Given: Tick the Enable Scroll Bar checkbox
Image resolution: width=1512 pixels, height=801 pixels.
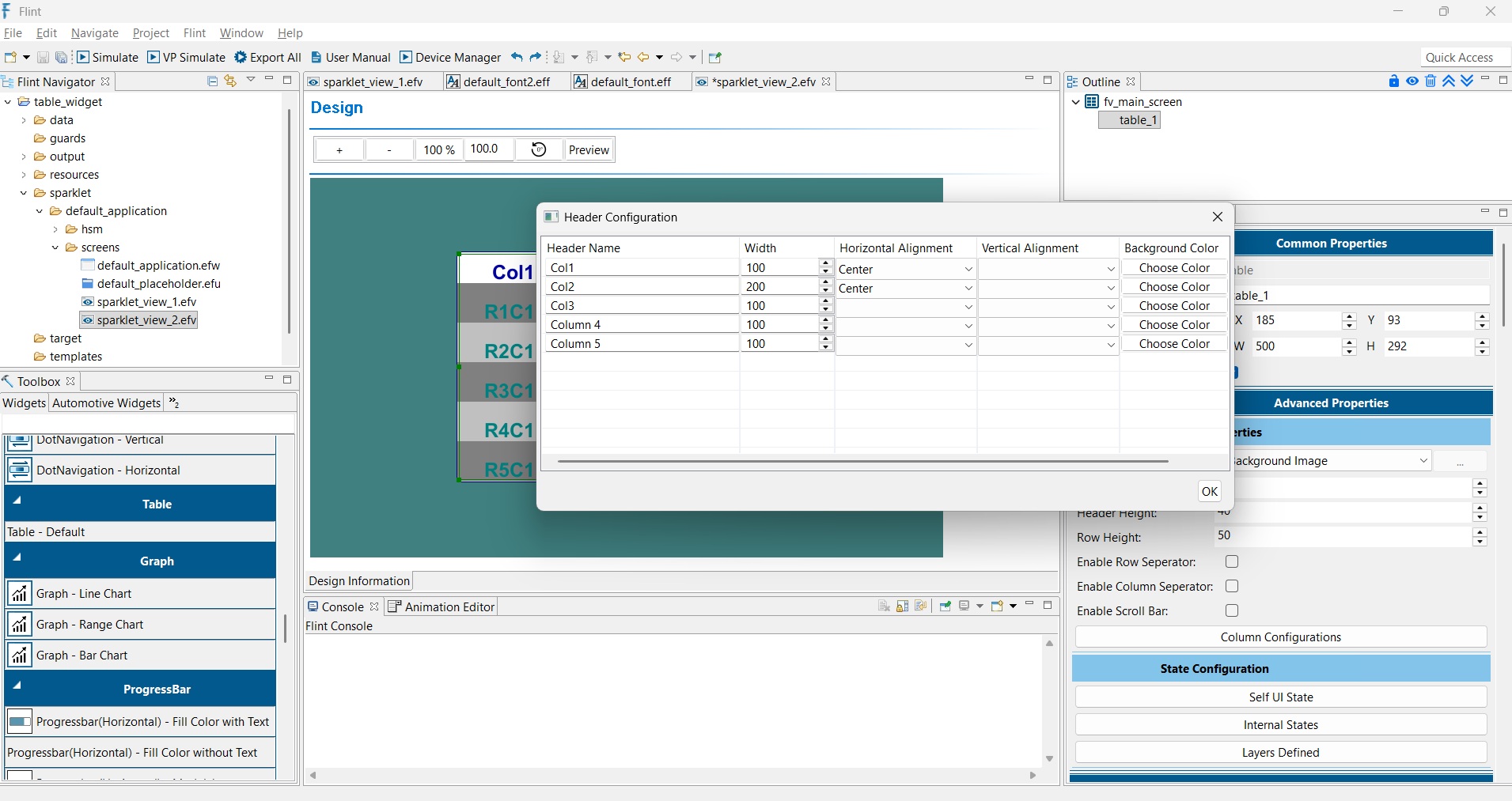Looking at the screenshot, I should click(1232, 610).
